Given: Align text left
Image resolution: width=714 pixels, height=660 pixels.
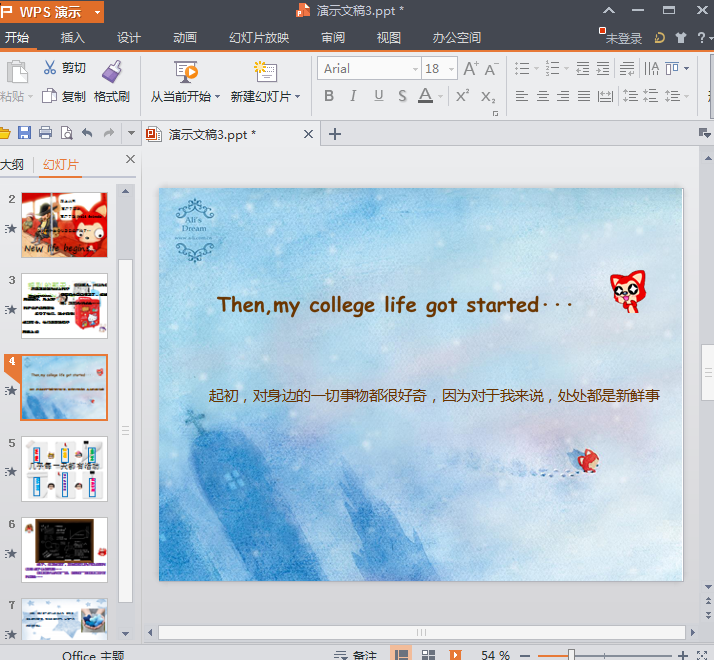Looking at the screenshot, I should (x=522, y=96).
